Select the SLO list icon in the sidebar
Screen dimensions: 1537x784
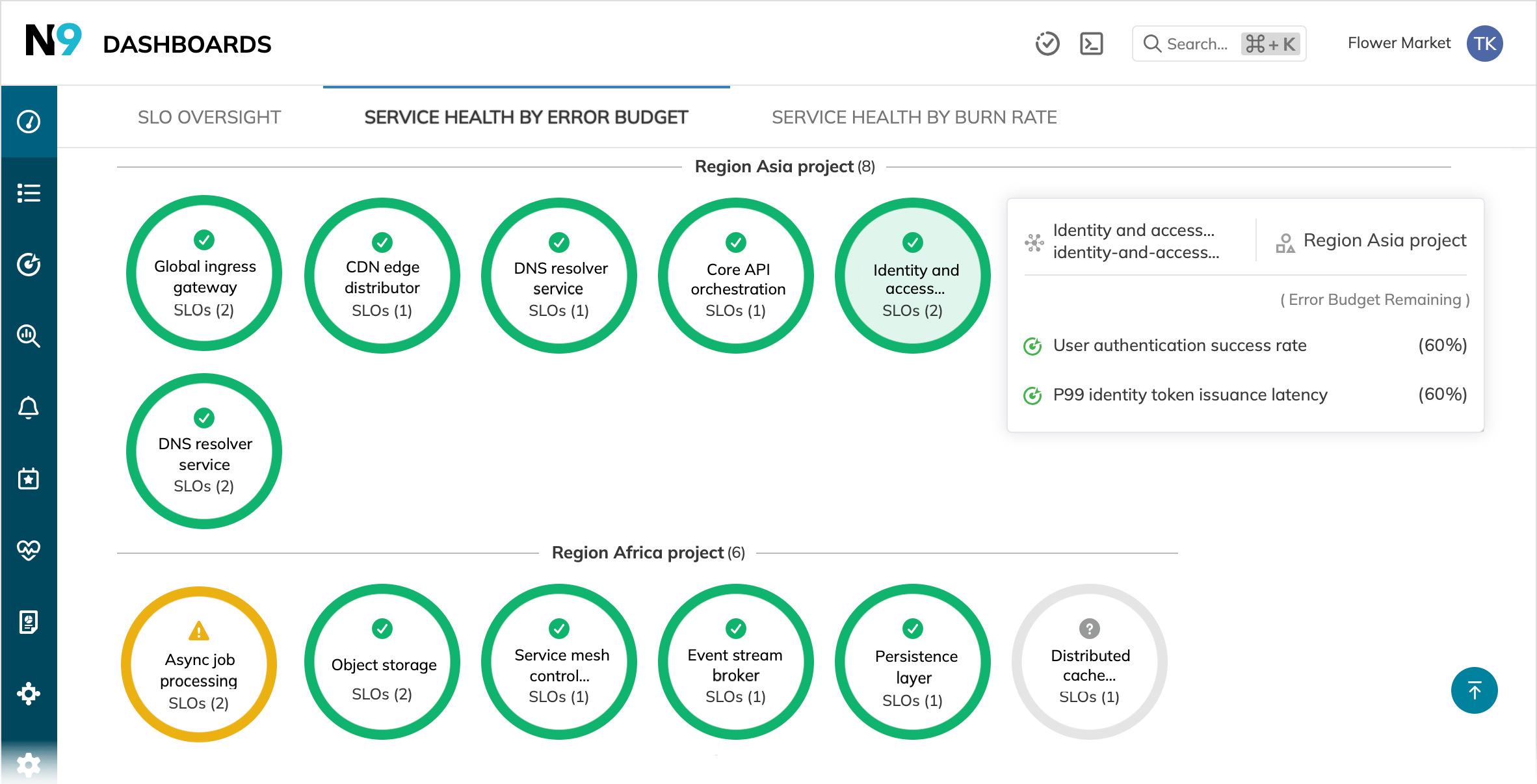29,193
